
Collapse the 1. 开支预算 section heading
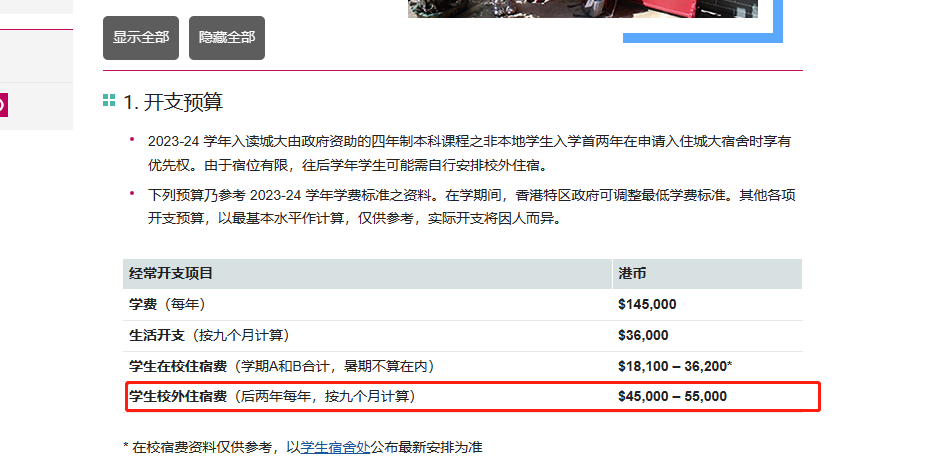173,102
